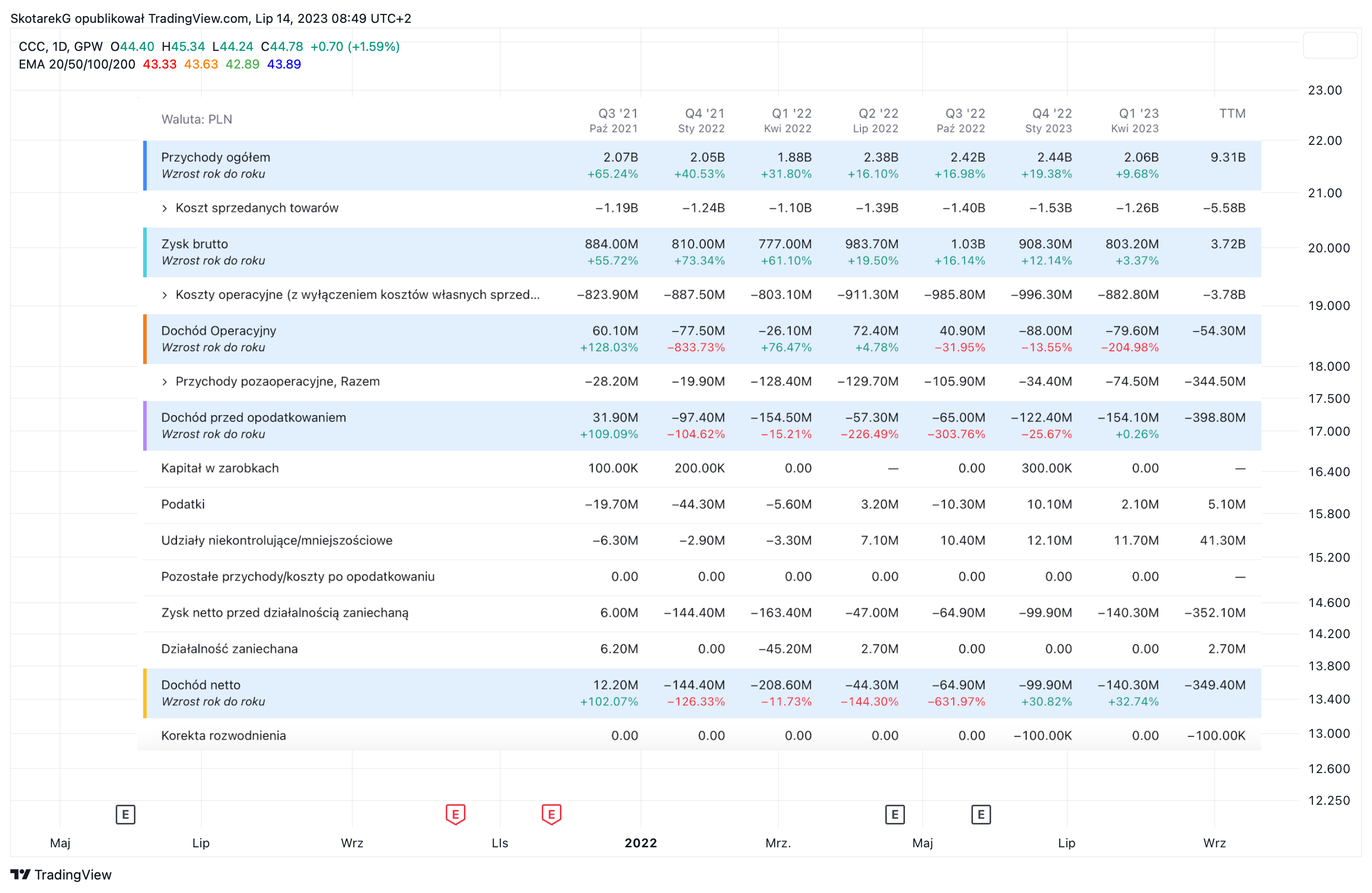Click the blue EMA value 43.89

(284, 64)
